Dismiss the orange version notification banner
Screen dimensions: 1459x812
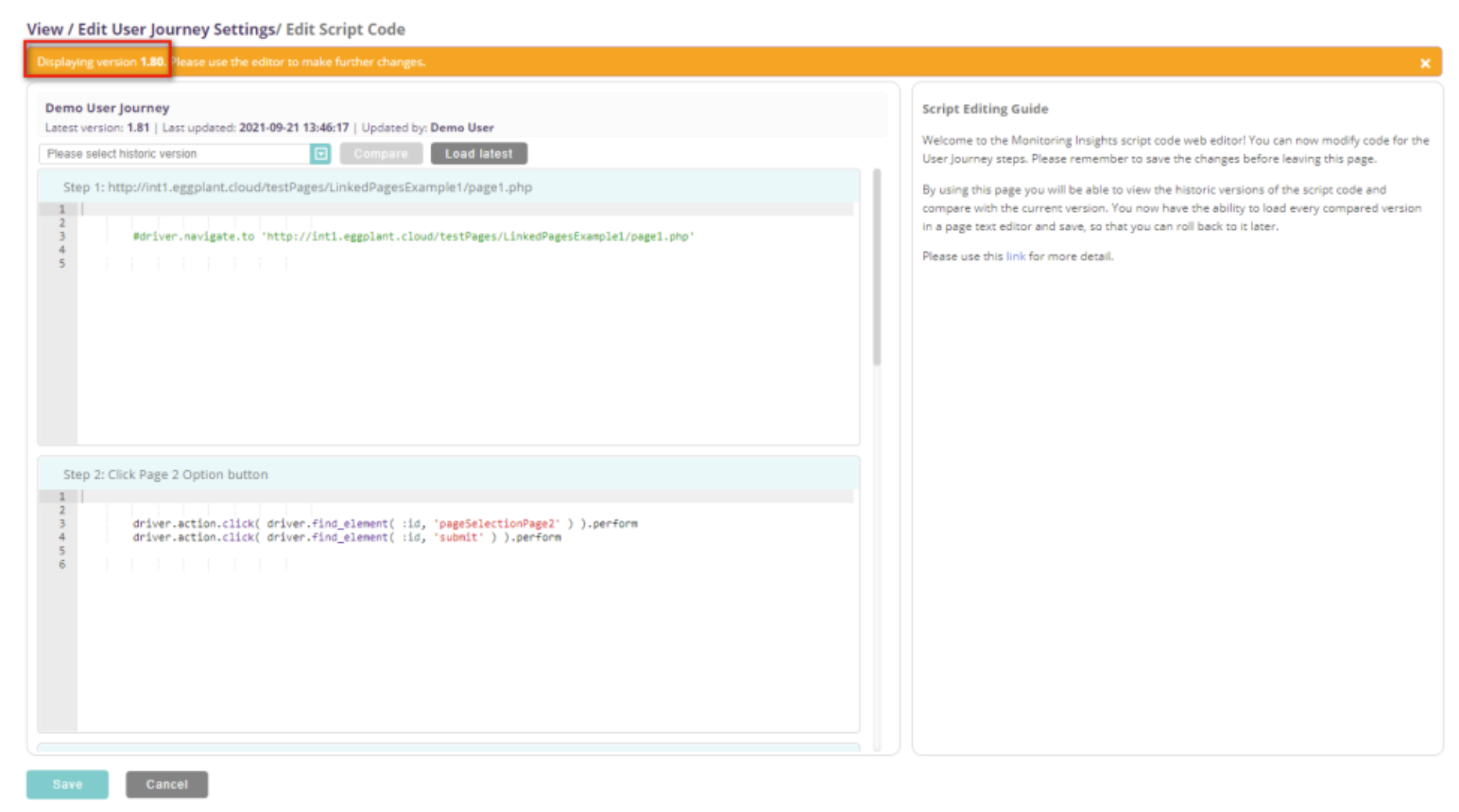pyautogui.click(x=1425, y=63)
